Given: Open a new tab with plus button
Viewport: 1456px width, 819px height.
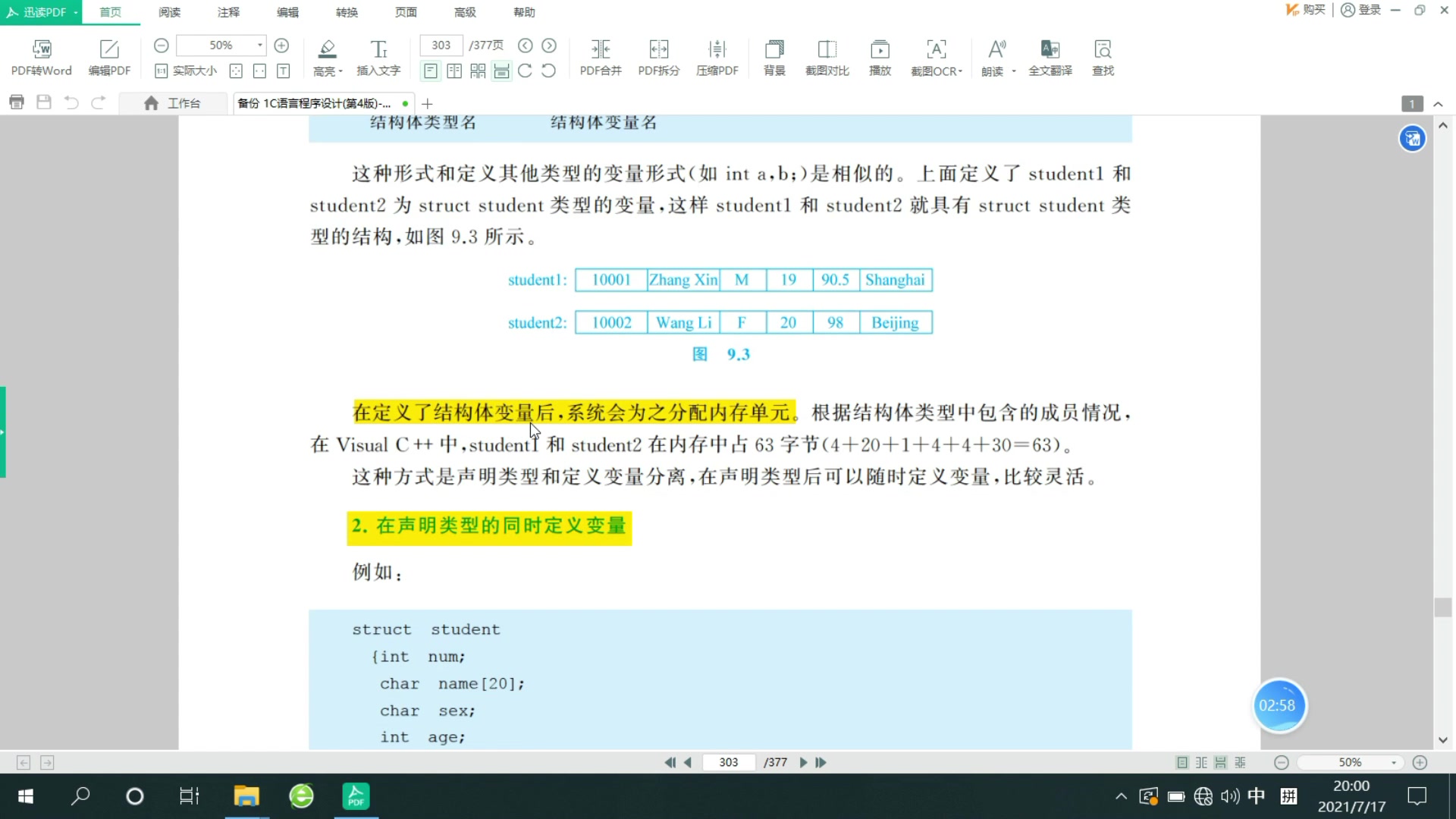Looking at the screenshot, I should 427,103.
